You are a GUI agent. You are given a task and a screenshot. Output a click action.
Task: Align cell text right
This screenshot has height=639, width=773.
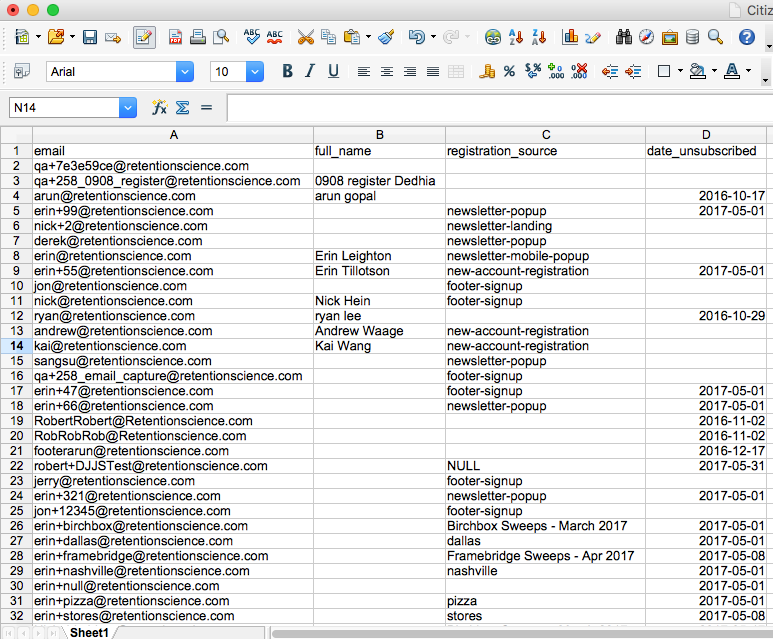[410, 72]
